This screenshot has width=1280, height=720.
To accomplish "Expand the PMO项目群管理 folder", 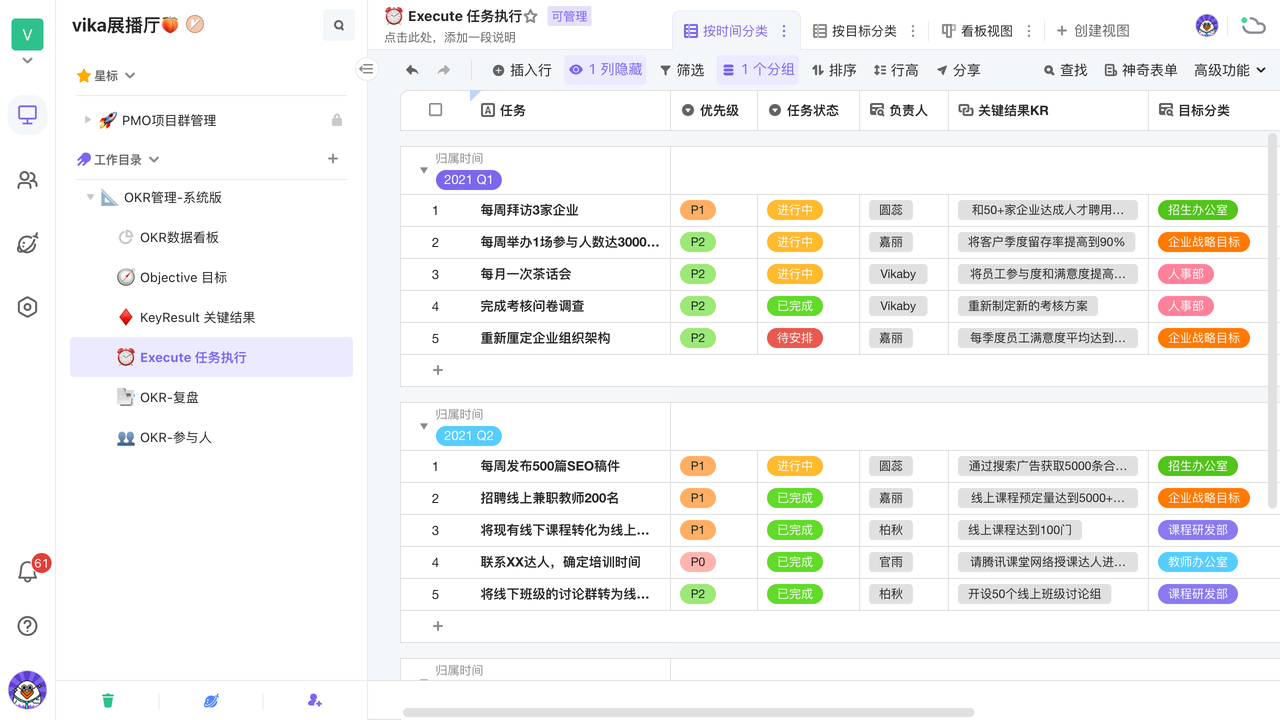I will [x=88, y=120].
